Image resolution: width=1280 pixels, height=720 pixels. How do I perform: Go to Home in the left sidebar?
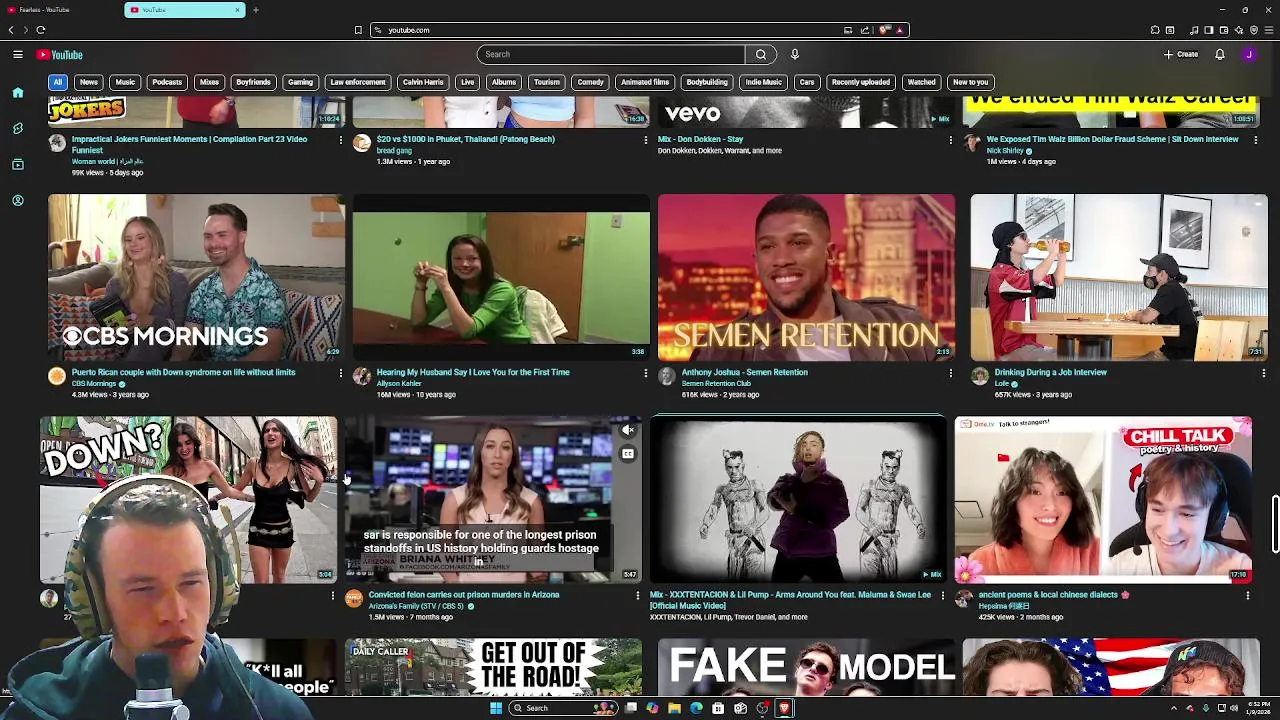coord(18,92)
